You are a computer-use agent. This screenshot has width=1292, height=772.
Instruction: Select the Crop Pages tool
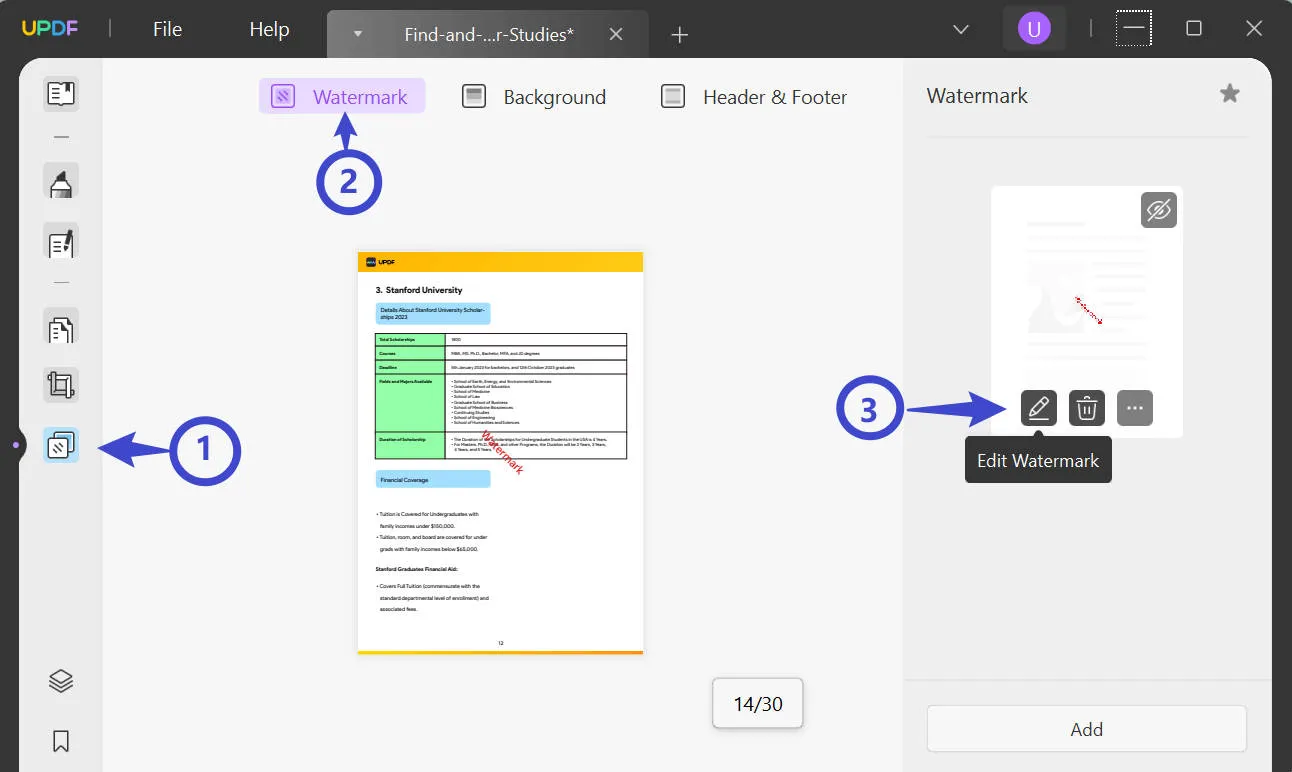coord(60,385)
